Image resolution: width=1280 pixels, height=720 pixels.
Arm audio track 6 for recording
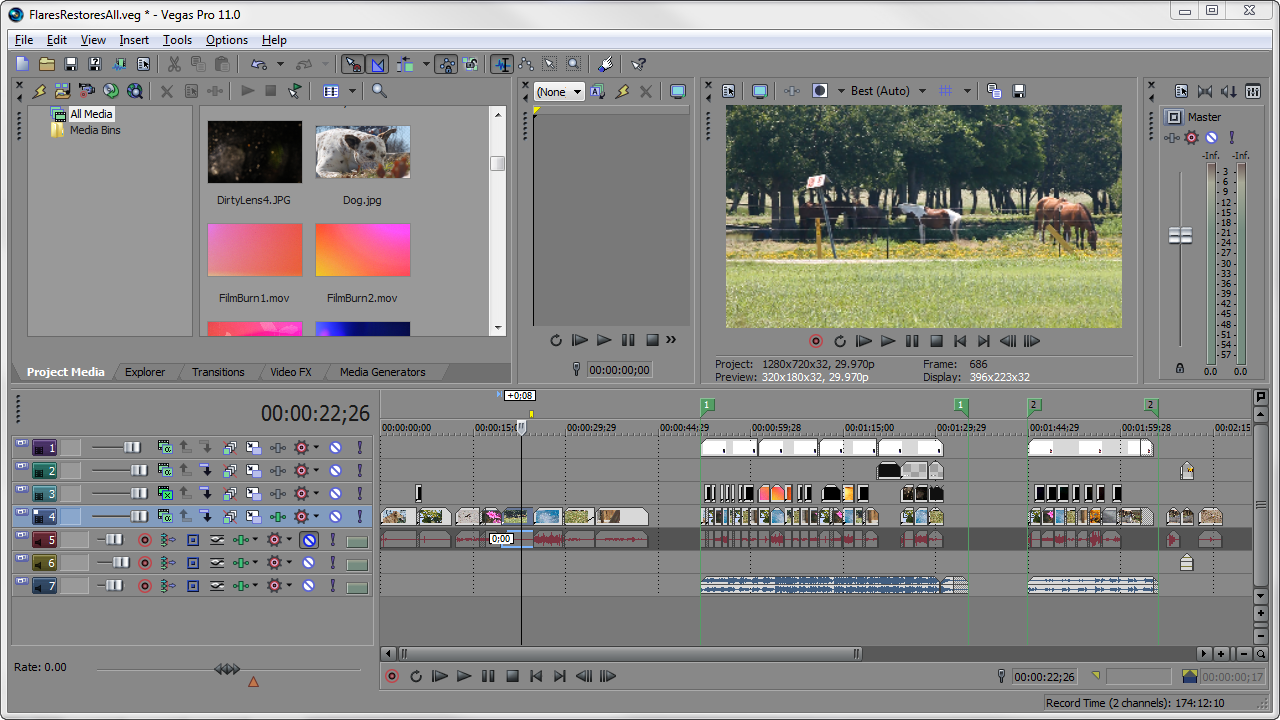click(144, 563)
